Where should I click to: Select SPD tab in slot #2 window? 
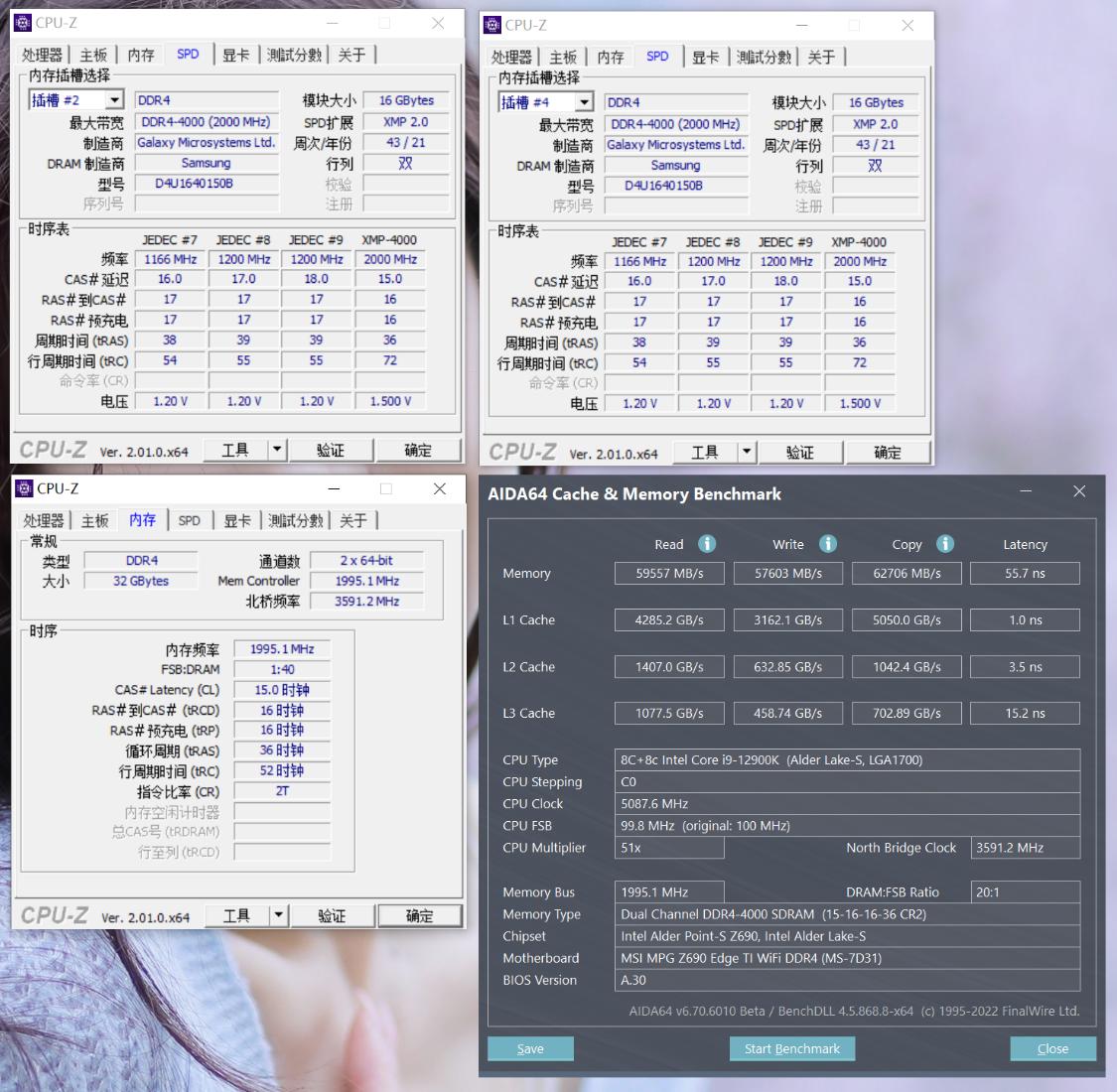[x=188, y=55]
